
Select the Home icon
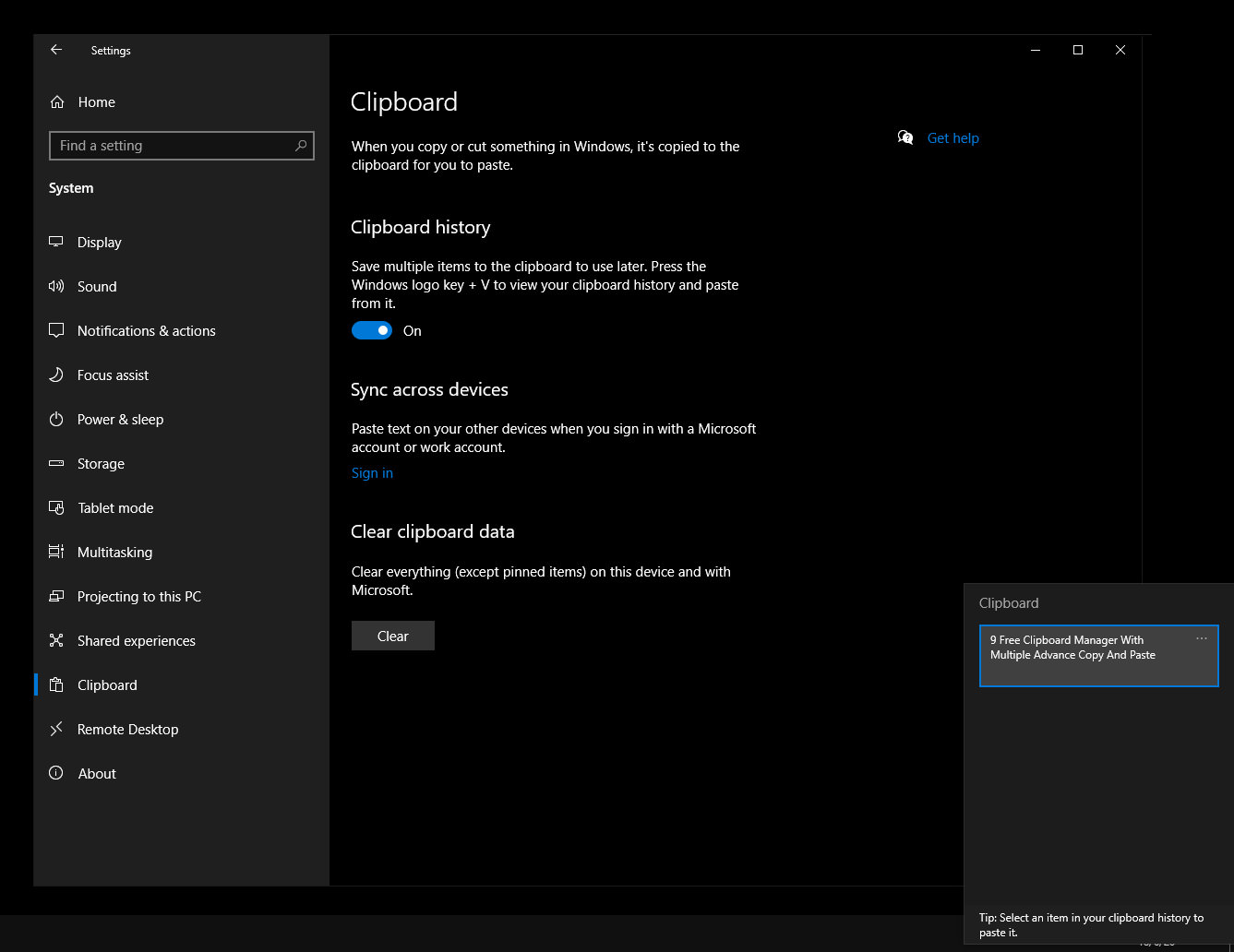pos(57,101)
